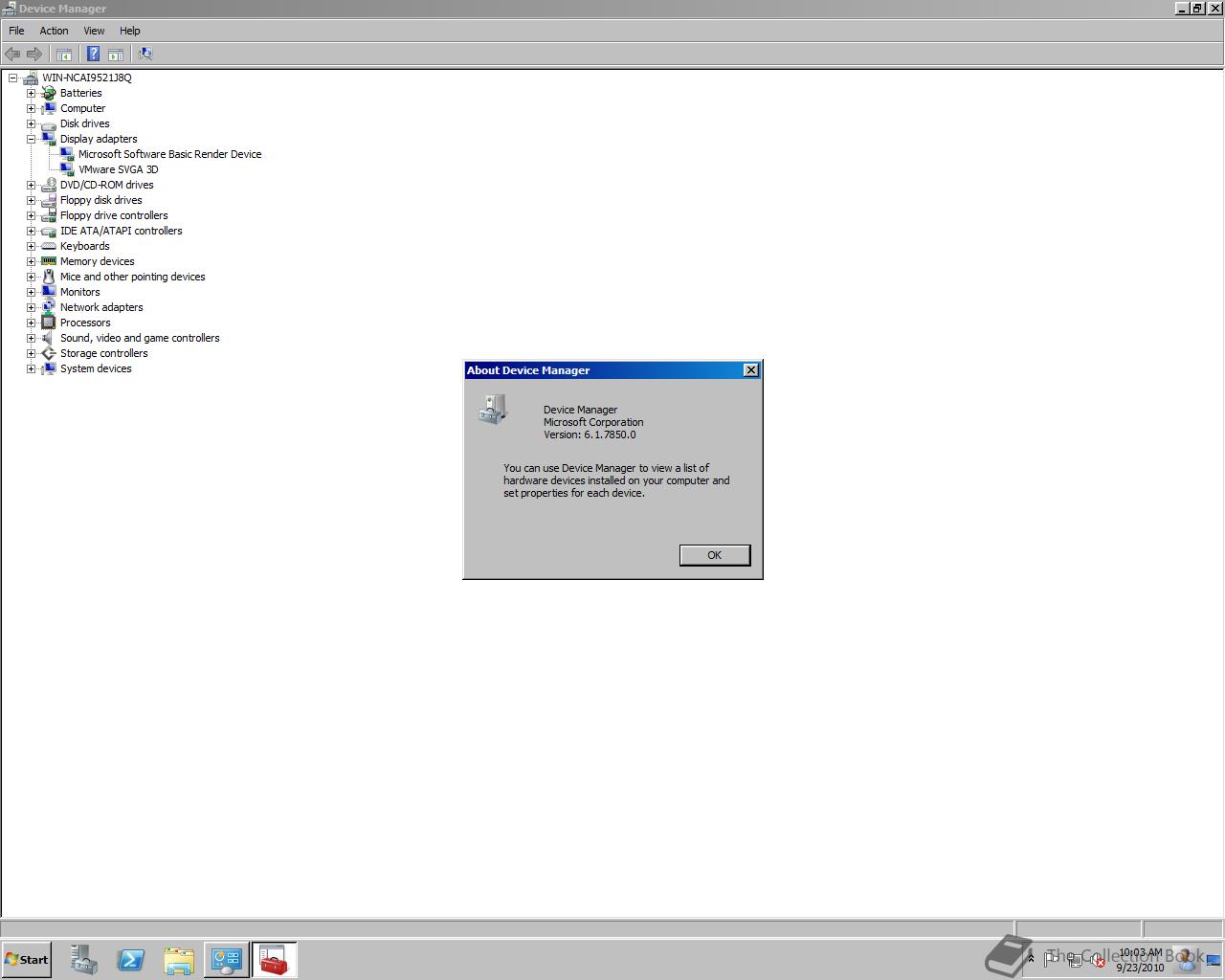The height and width of the screenshot is (980, 1225).
Task: Click the Storage controllers icon
Action: tap(49, 353)
